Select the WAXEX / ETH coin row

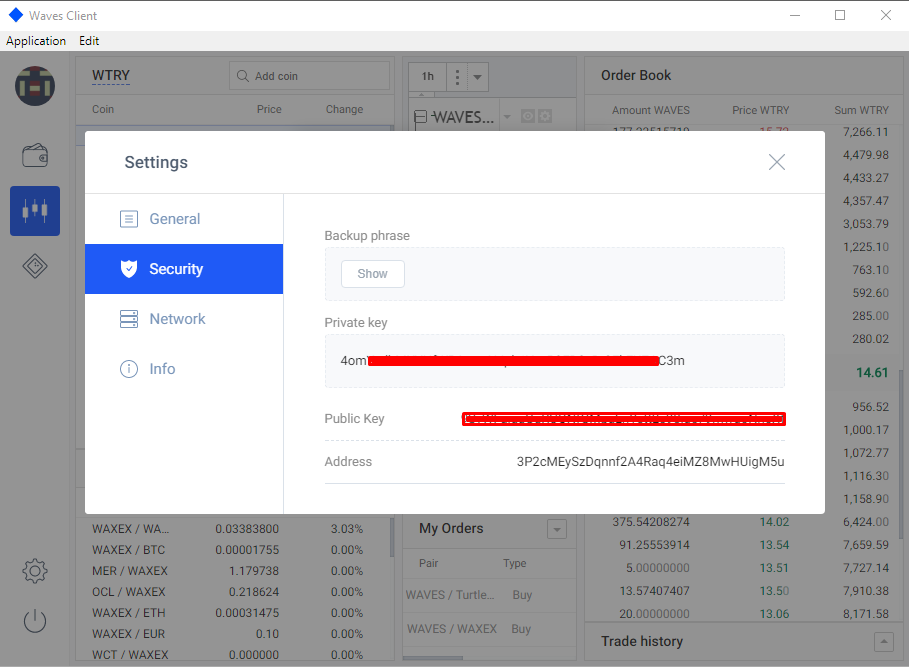[234, 613]
